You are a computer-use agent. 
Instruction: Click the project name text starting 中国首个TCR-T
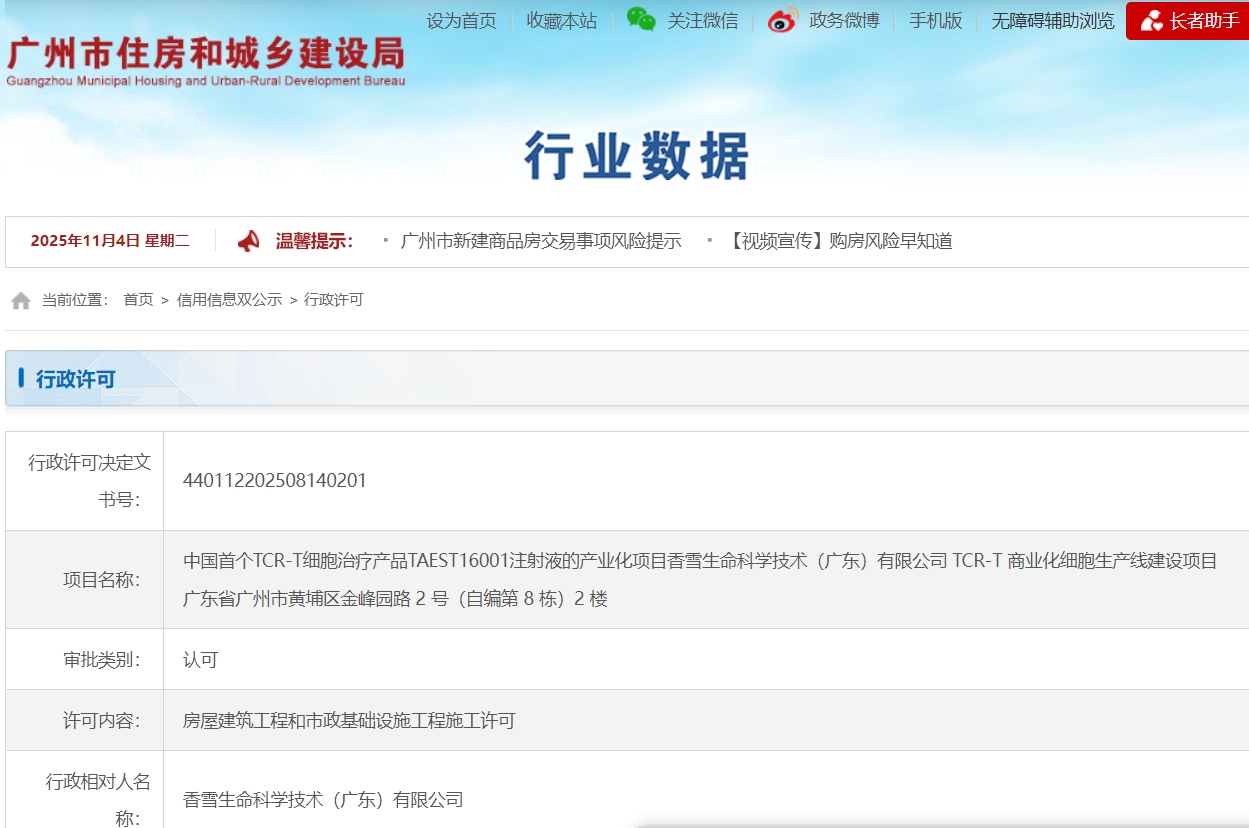coord(700,580)
